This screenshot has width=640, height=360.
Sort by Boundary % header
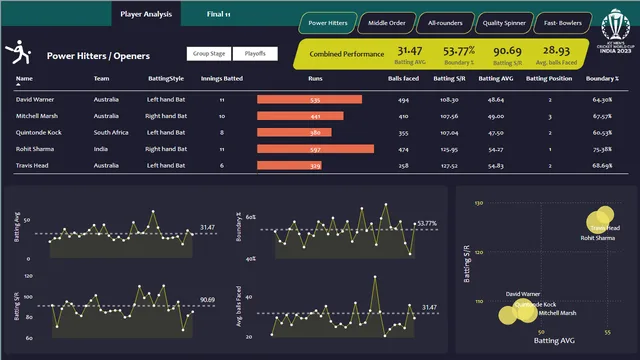point(602,78)
